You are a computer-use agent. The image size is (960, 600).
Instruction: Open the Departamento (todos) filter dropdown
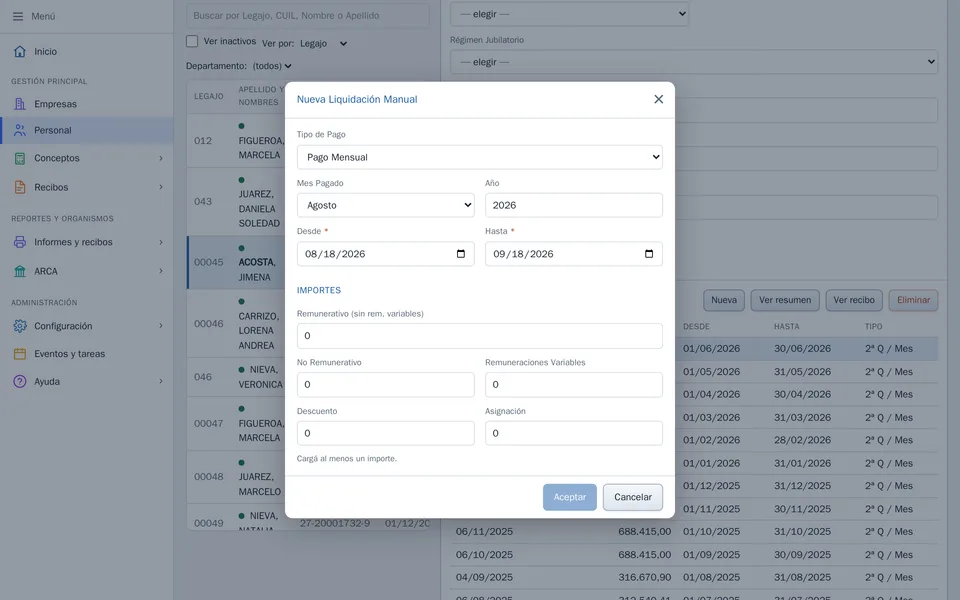point(272,66)
